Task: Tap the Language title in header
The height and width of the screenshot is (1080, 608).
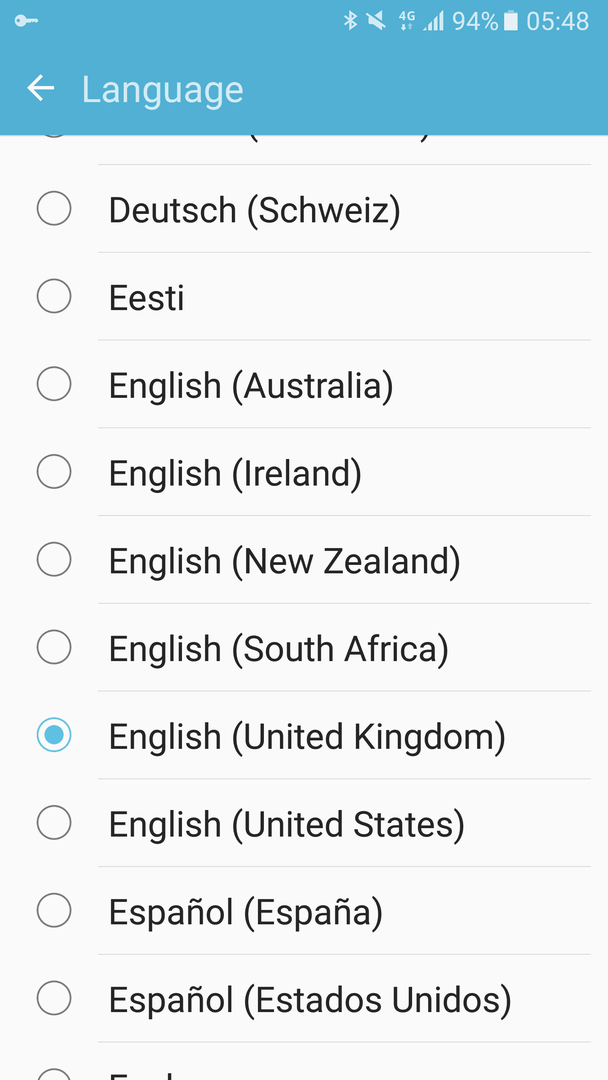Action: (x=163, y=90)
